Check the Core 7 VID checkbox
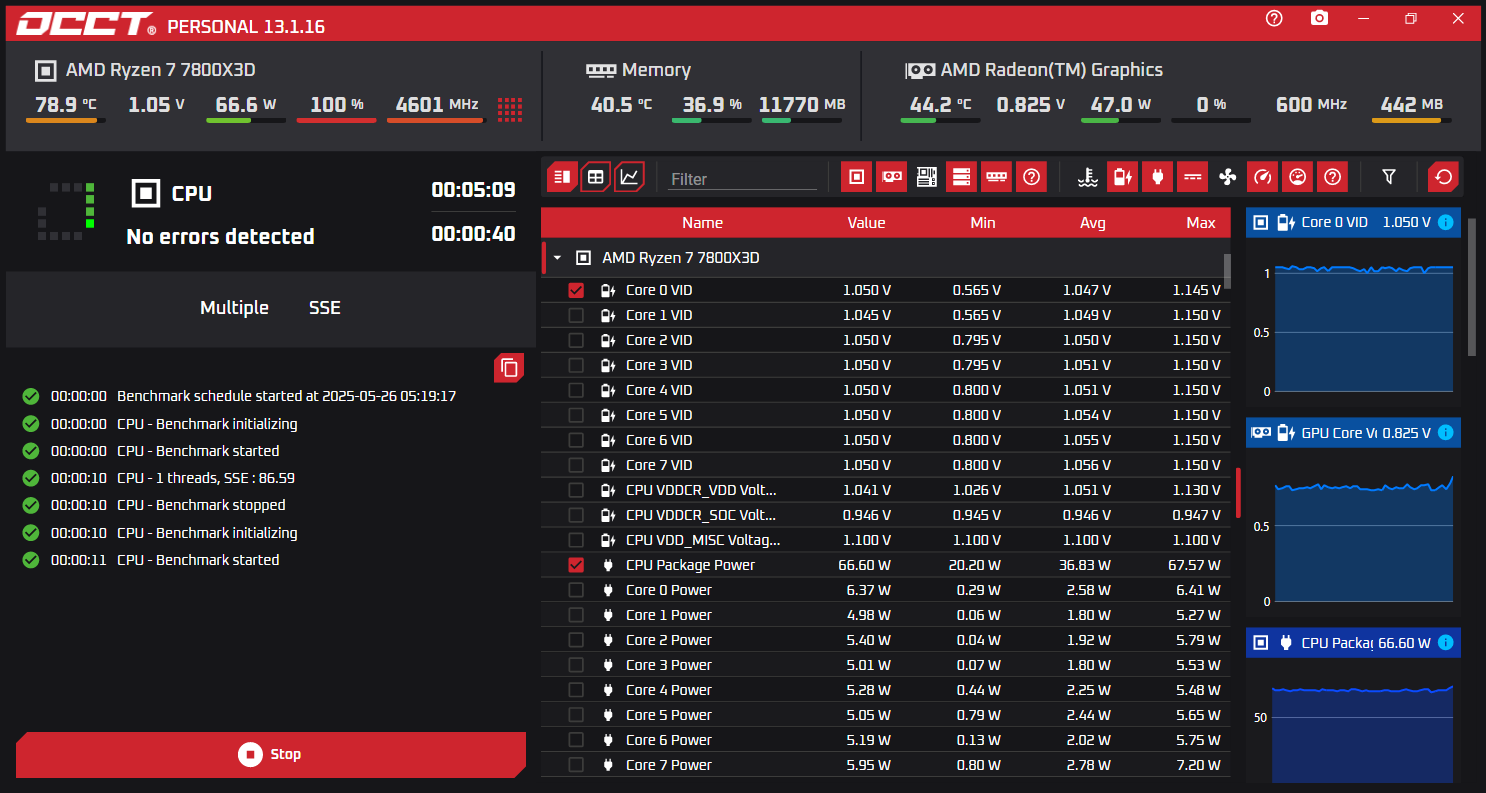Image resolution: width=1486 pixels, height=793 pixels. [576, 465]
